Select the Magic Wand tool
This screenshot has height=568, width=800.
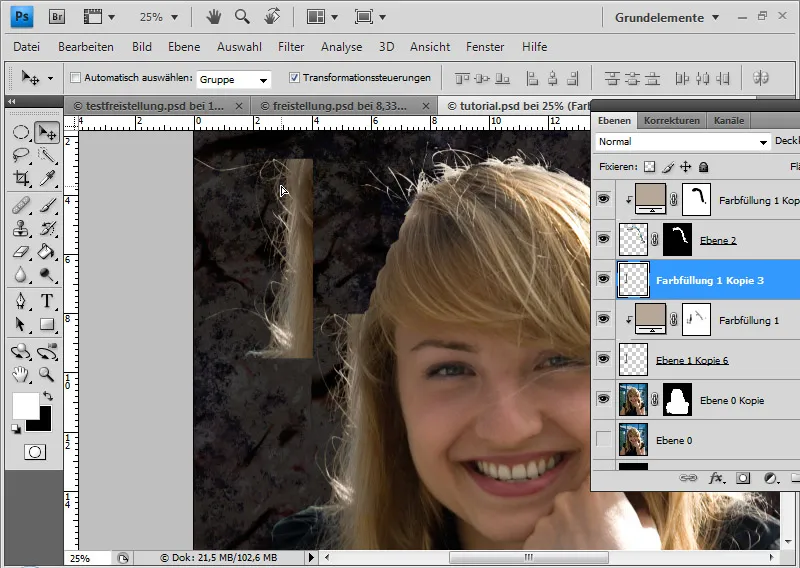click(47, 155)
